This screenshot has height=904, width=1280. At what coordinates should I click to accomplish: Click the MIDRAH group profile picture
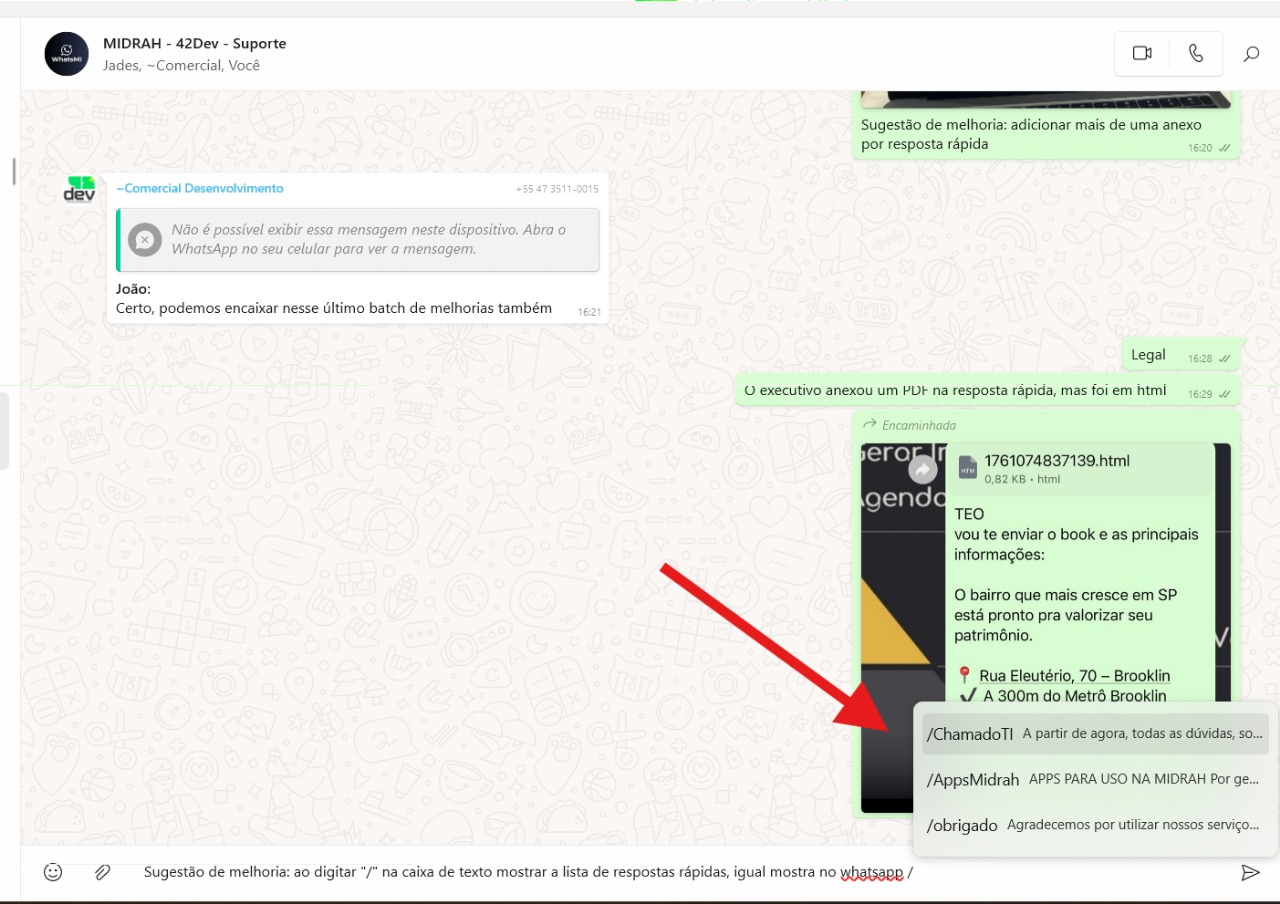[x=67, y=54]
